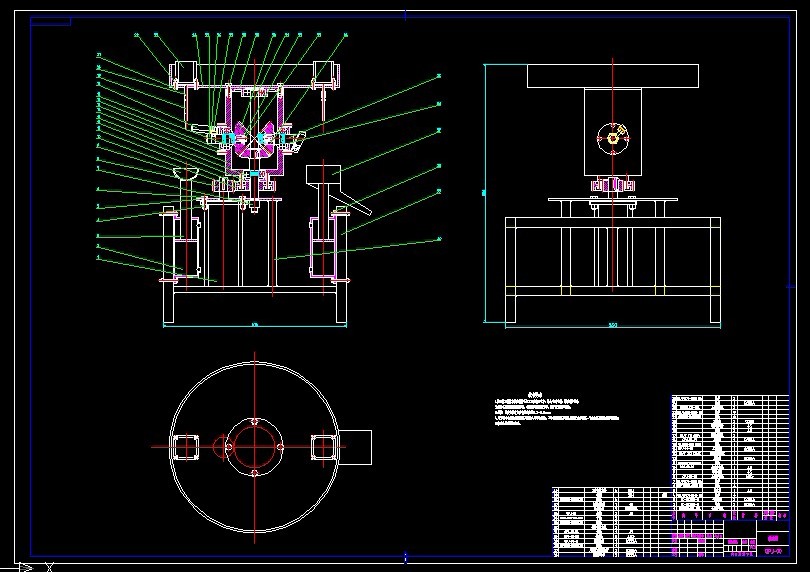Select the large outer circle in the plan view
Screen dimensions: 810x572
(x=255, y=447)
